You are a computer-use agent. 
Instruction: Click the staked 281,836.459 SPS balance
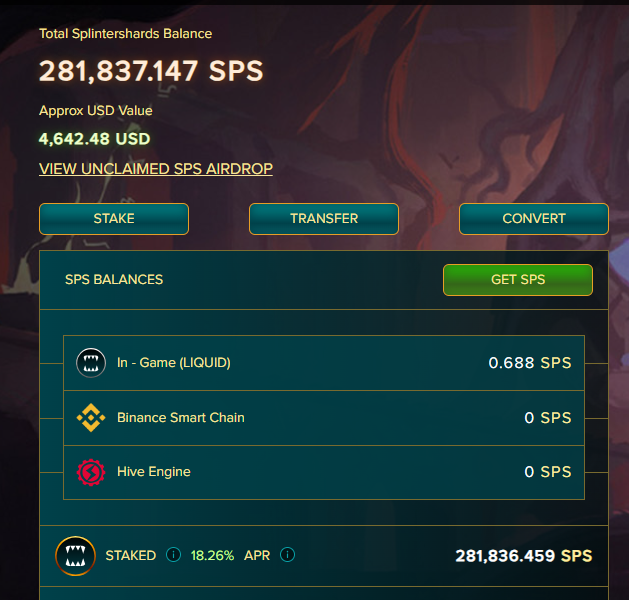[523, 556]
